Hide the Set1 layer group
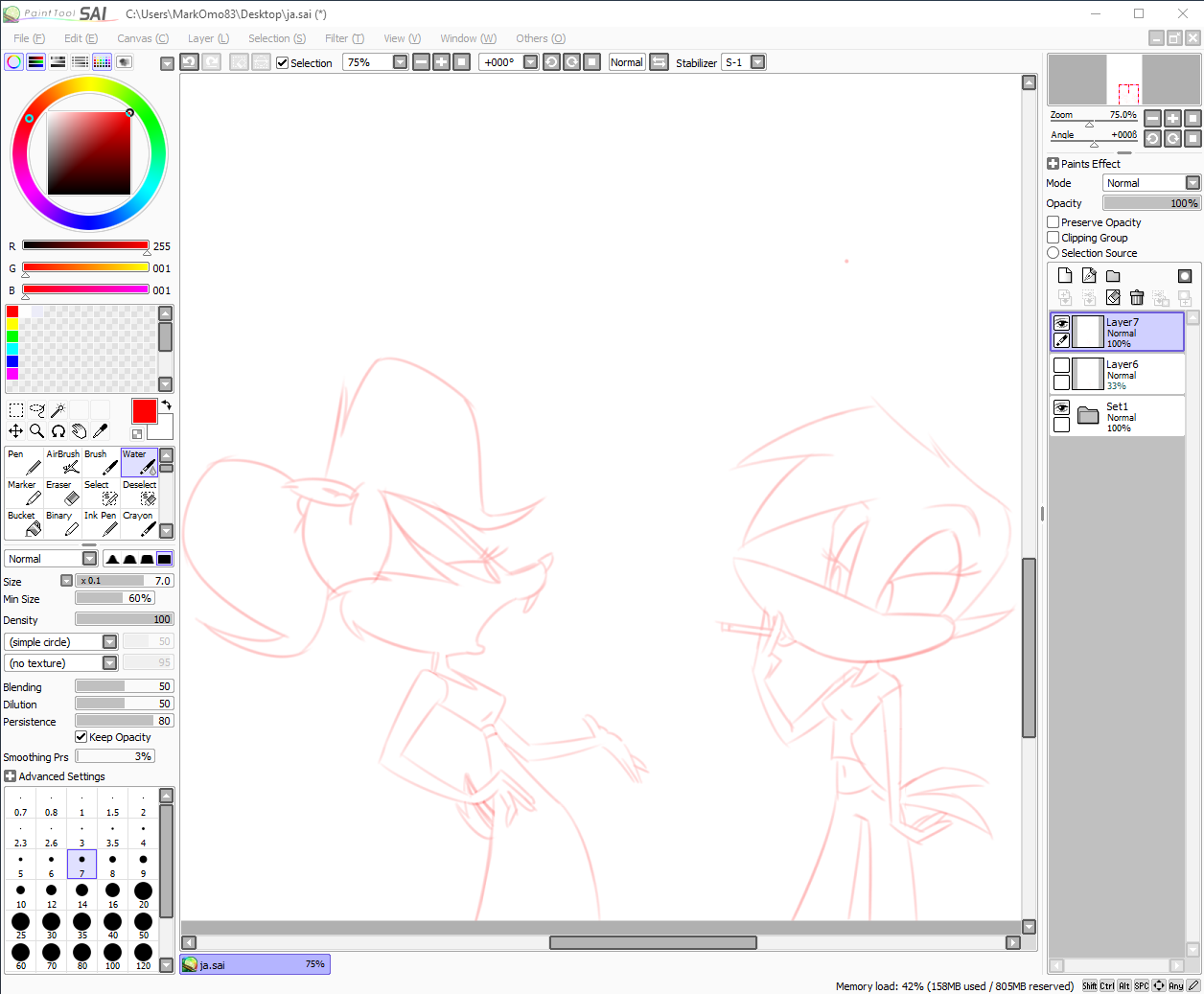The height and width of the screenshot is (994, 1204). [1061, 407]
